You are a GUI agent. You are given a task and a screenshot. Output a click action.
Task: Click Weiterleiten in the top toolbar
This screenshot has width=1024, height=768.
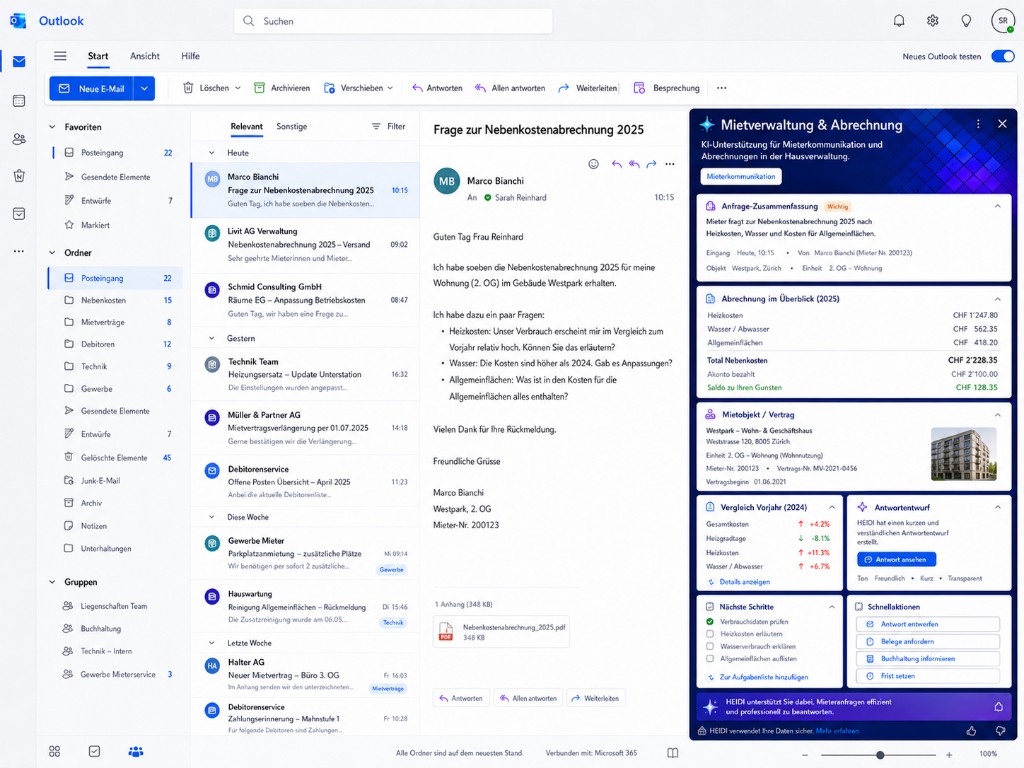pyautogui.click(x=587, y=88)
